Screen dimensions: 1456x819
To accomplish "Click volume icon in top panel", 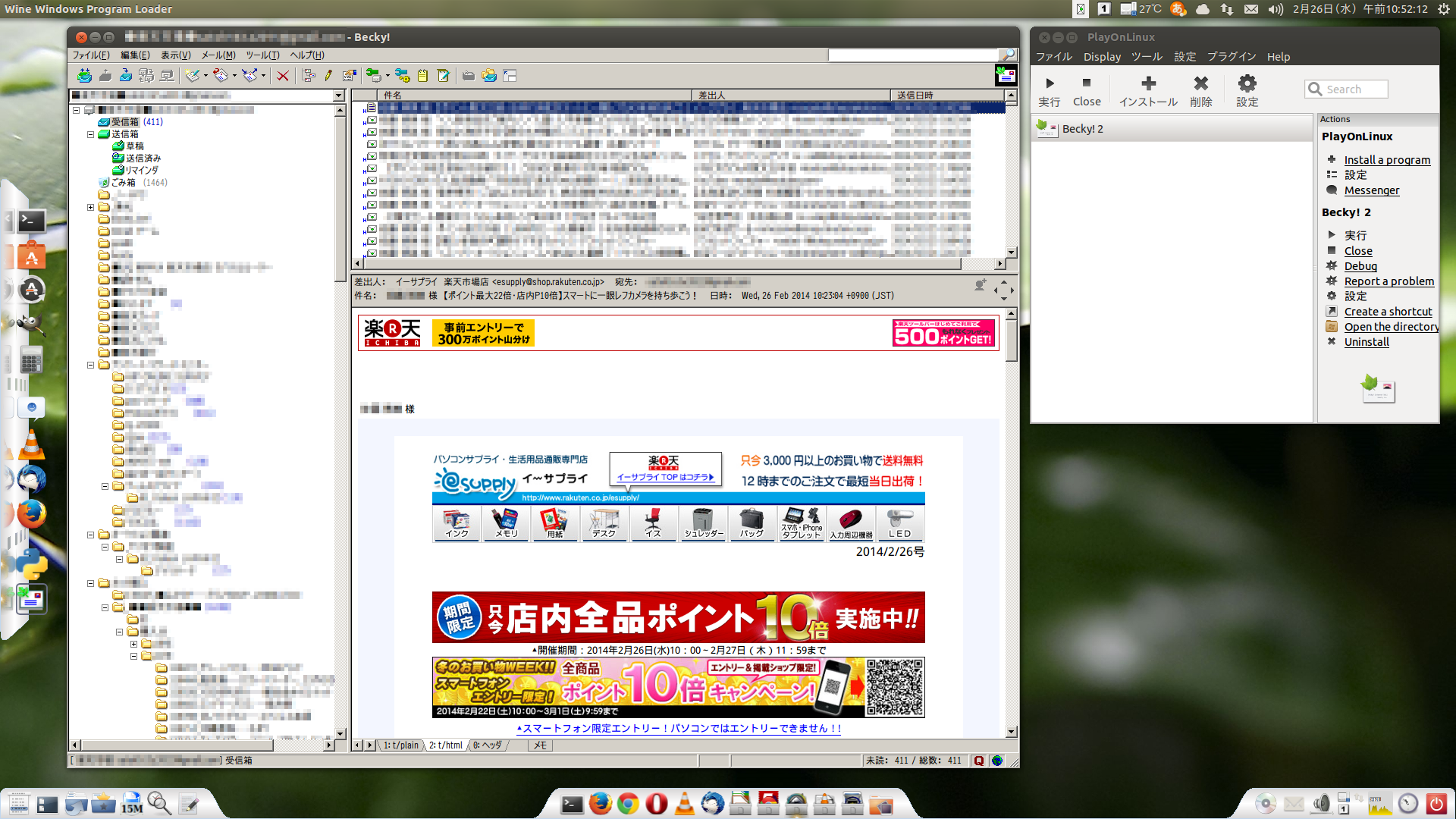I will 1275,9.
